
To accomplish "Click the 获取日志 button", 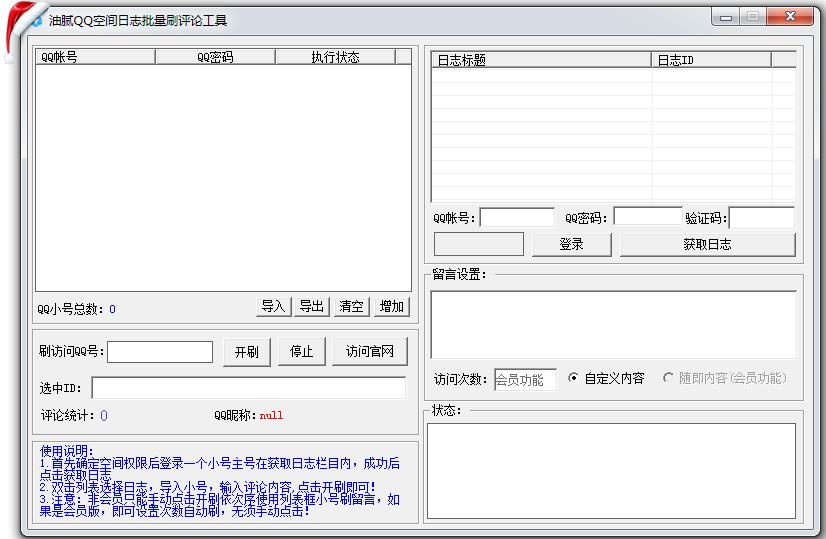I will (x=707, y=244).
